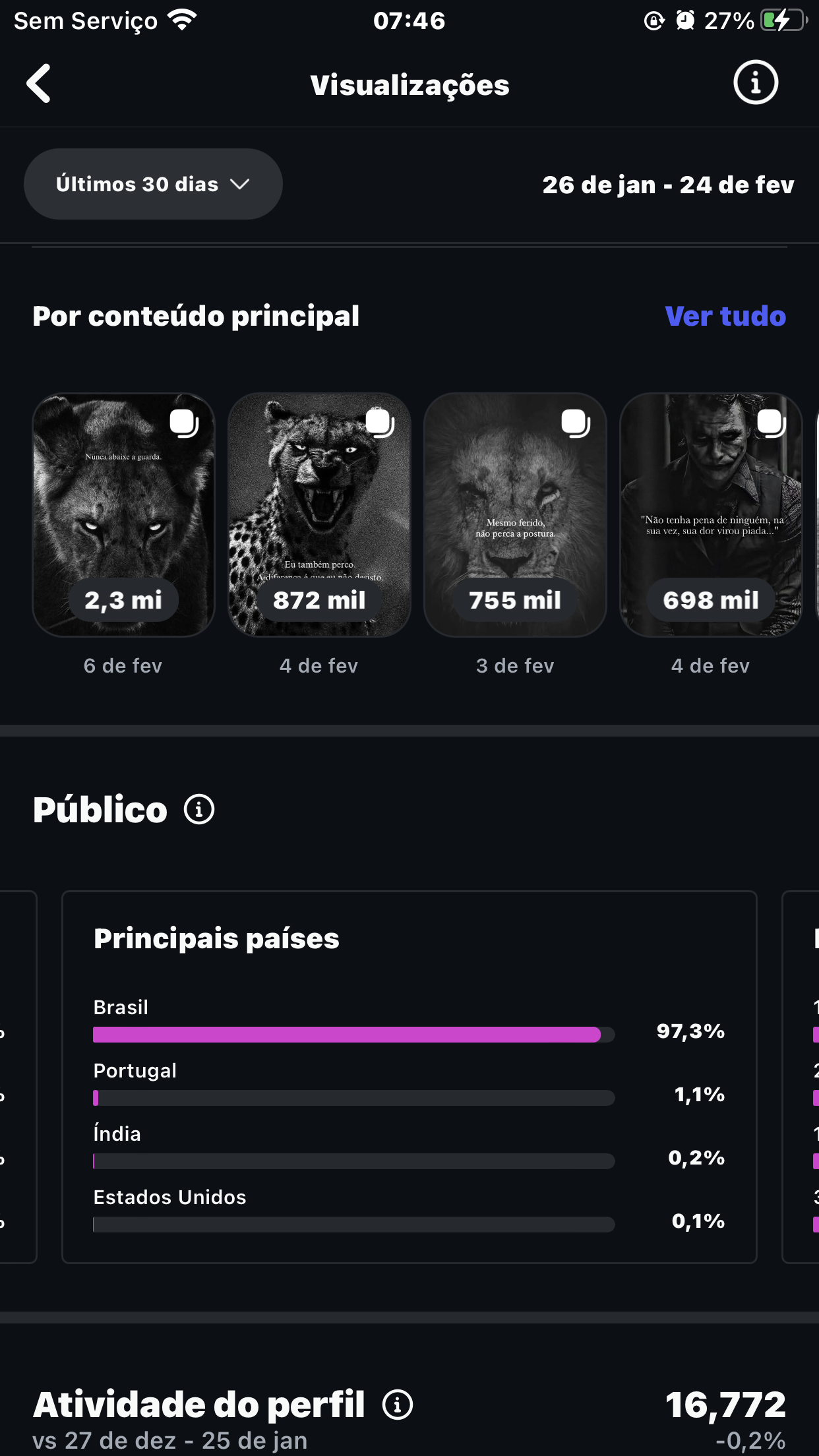Viewport: 819px width, 1456px height.
Task: Tap the Ver tudo link
Action: click(725, 317)
